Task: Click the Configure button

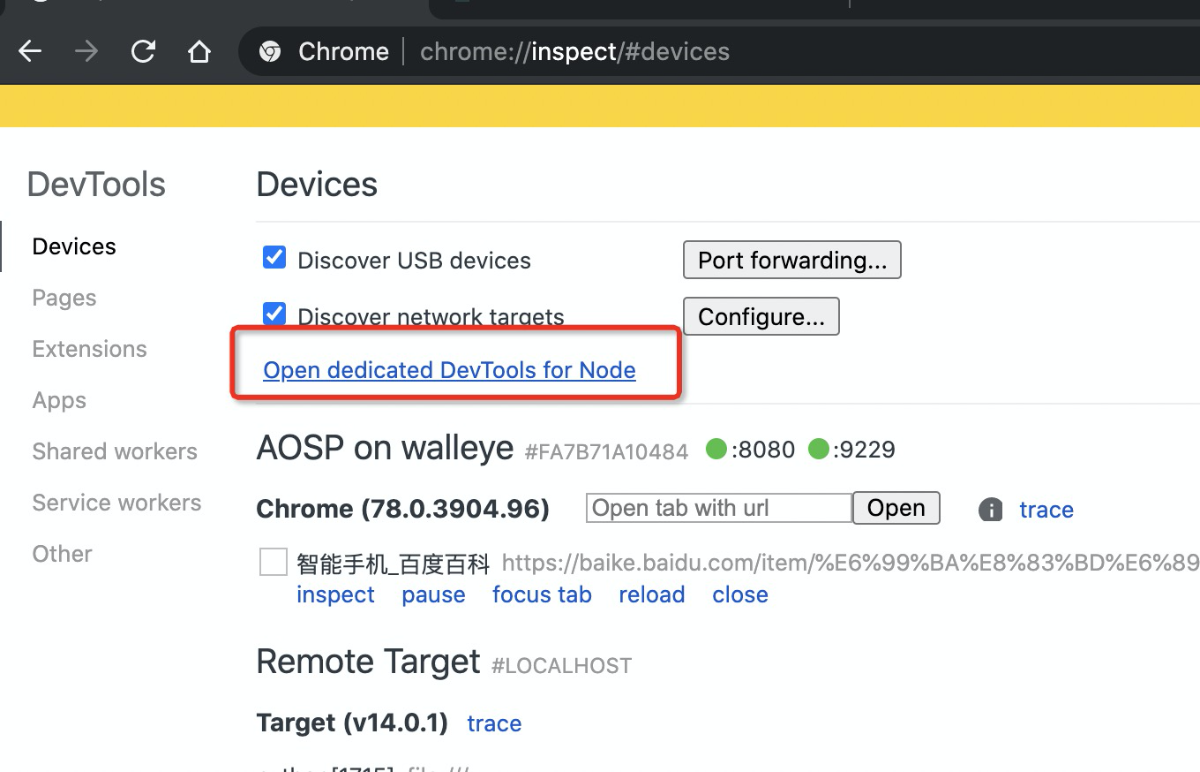Action: point(761,317)
